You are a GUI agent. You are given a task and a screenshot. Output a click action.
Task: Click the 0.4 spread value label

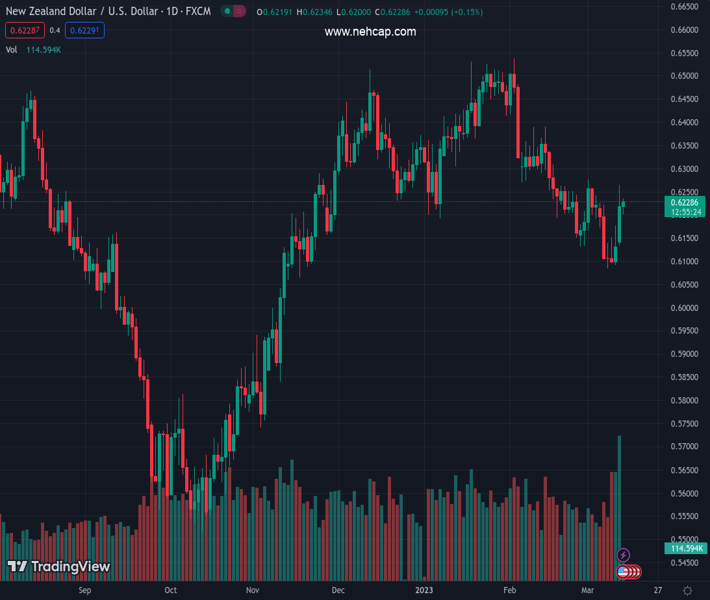(55, 30)
